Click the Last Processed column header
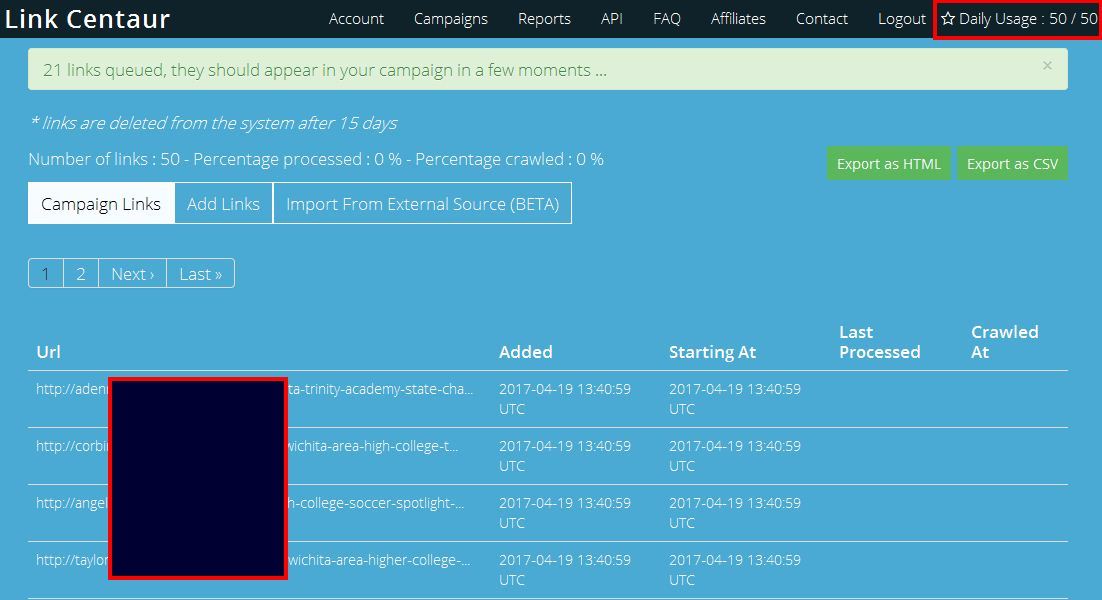Image resolution: width=1102 pixels, height=600 pixels. 880,342
